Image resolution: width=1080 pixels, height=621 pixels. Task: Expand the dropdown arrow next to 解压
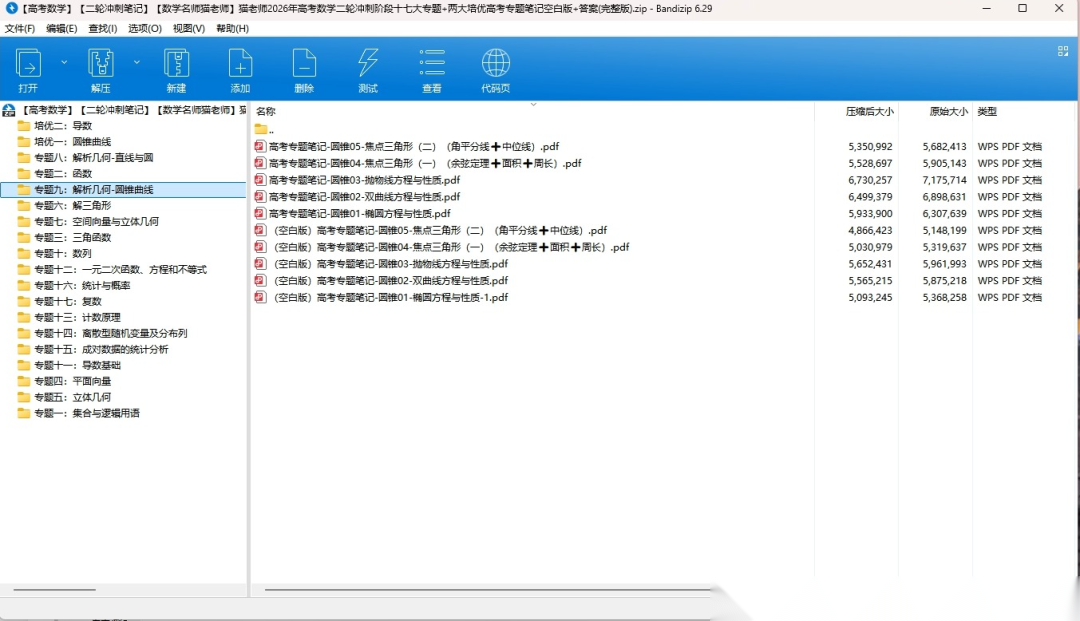coord(137,62)
